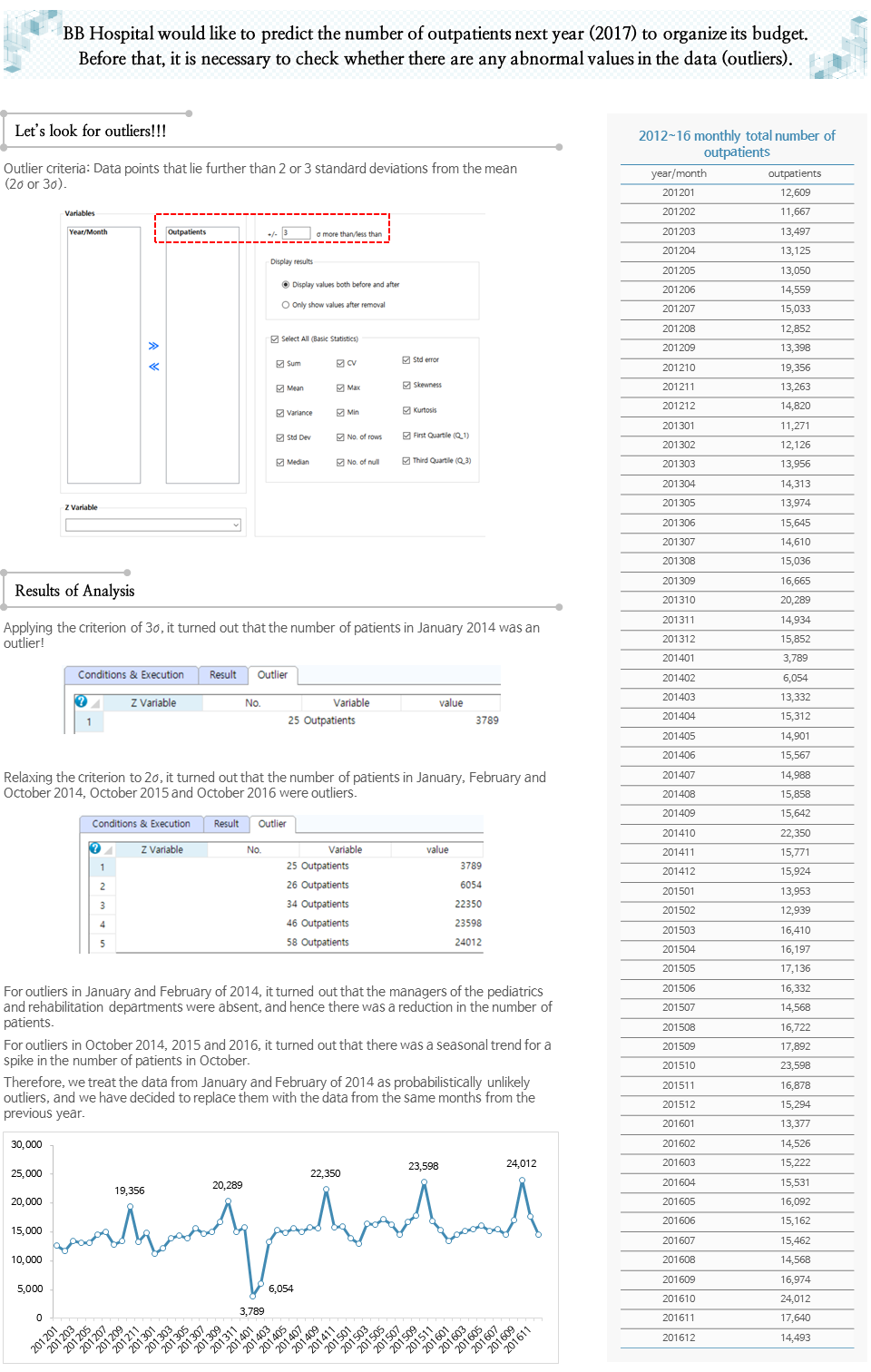Image resolution: width=871 pixels, height=1372 pixels.
Task: Click the double right arrow to add variable
Action: tap(153, 346)
